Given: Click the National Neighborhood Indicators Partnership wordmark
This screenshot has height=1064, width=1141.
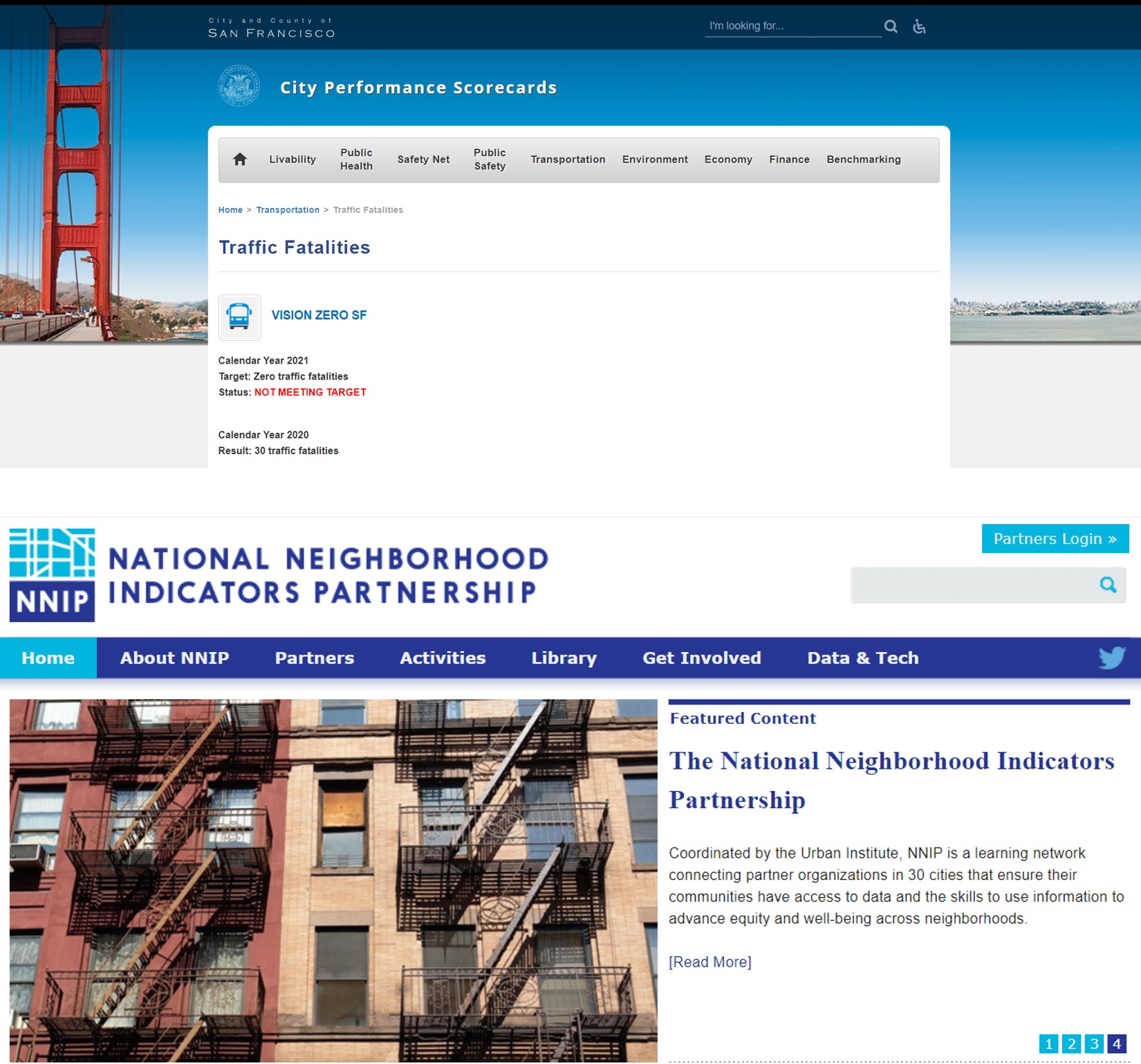Looking at the screenshot, I should coord(328,575).
